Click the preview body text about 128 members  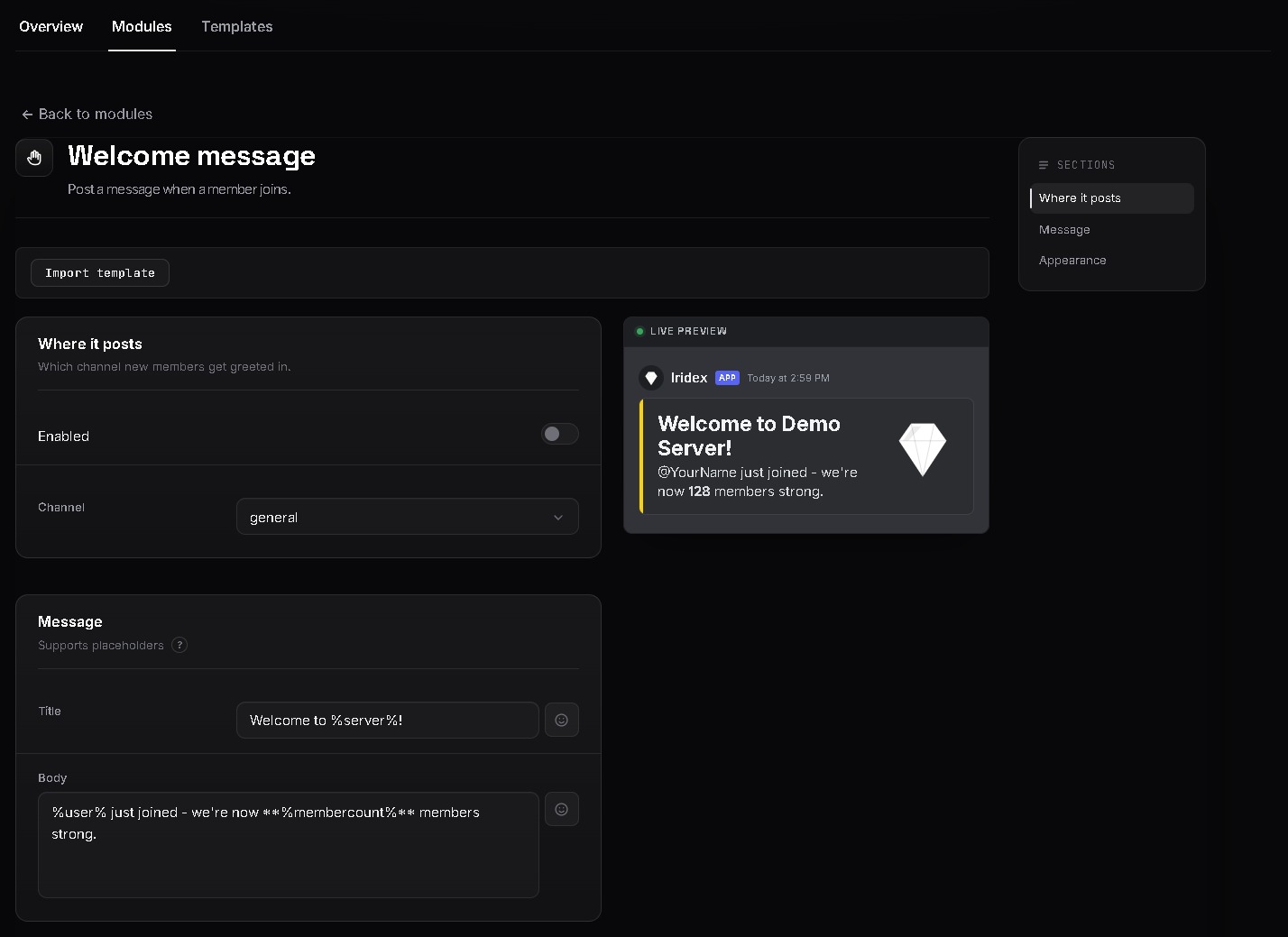click(x=758, y=482)
